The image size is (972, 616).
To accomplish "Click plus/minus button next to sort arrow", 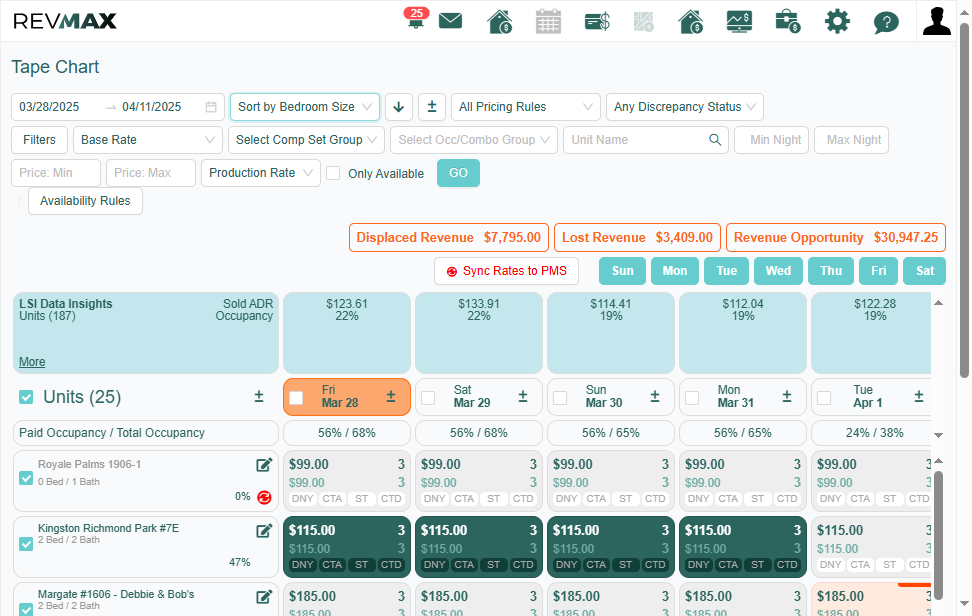I will pyautogui.click(x=432, y=107).
